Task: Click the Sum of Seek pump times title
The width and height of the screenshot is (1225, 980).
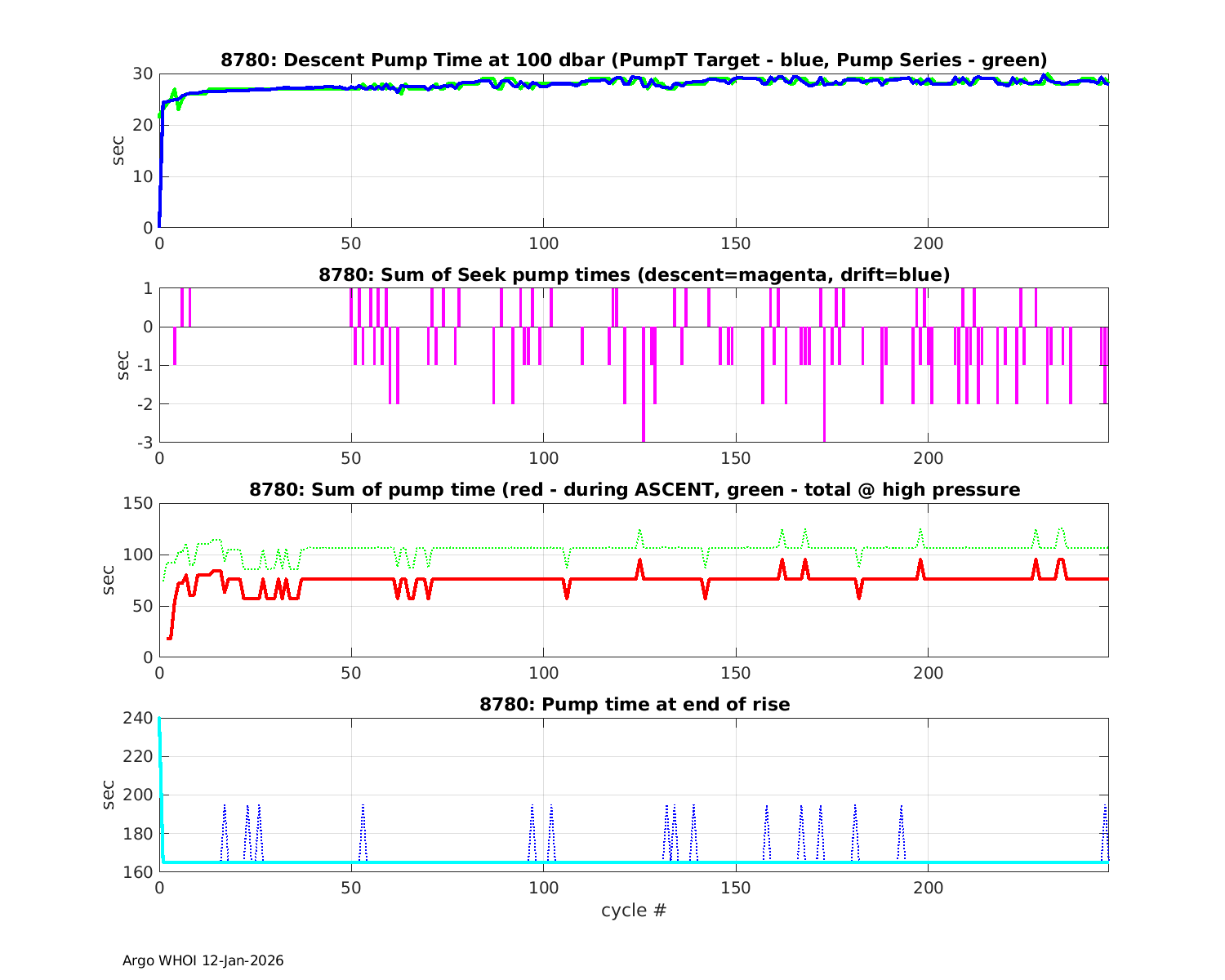Action: (634, 275)
